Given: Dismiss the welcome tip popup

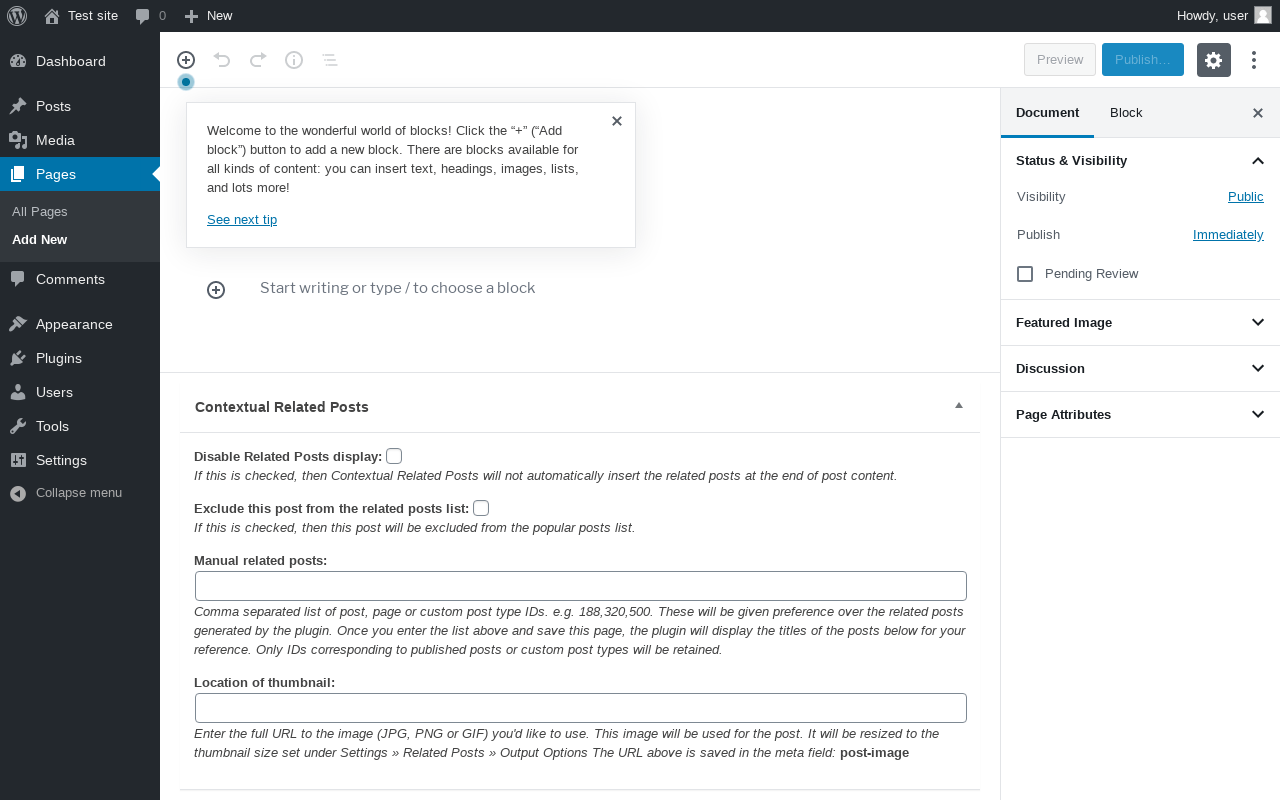Looking at the screenshot, I should coord(617,121).
